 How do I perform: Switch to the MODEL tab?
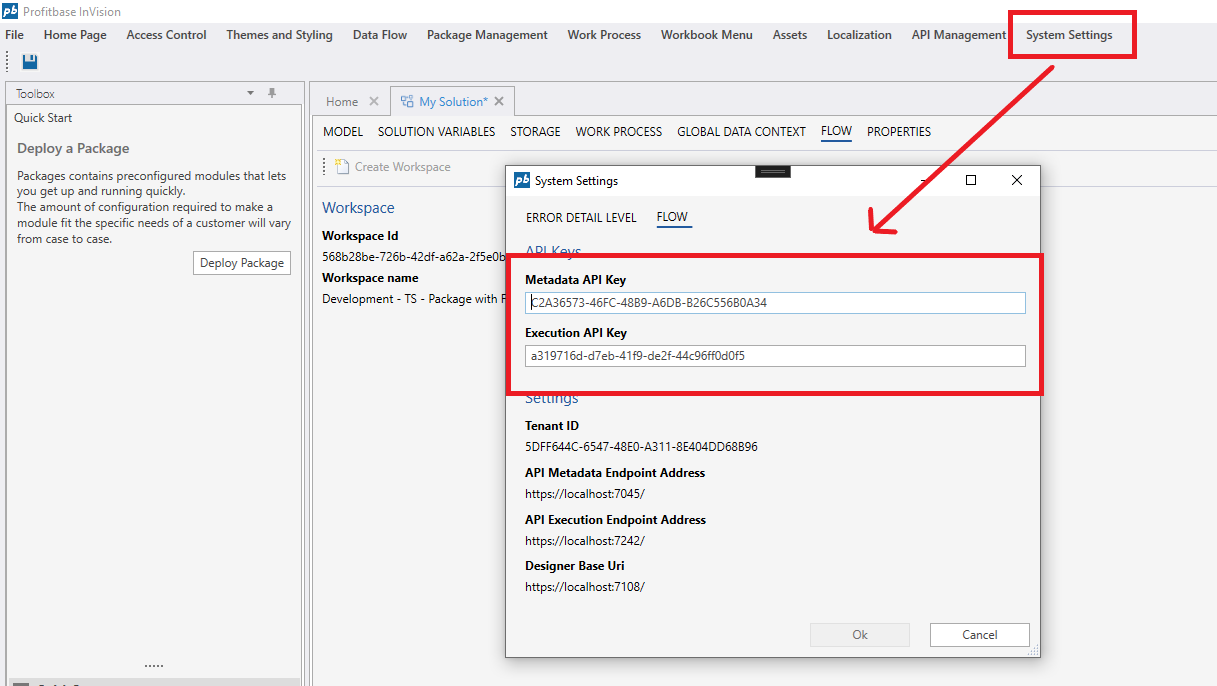343,132
